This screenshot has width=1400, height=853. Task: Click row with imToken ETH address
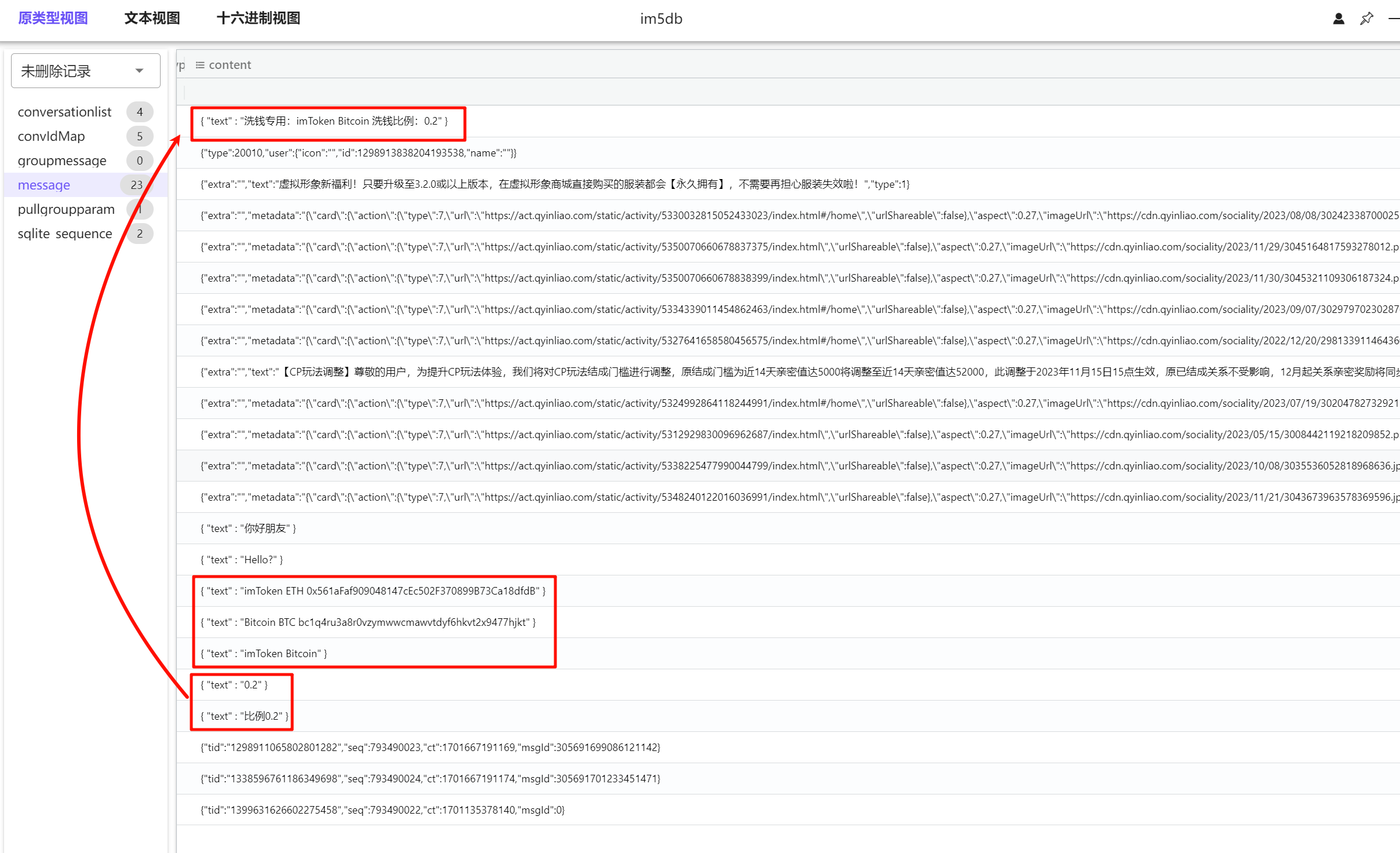click(x=373, y=591)
